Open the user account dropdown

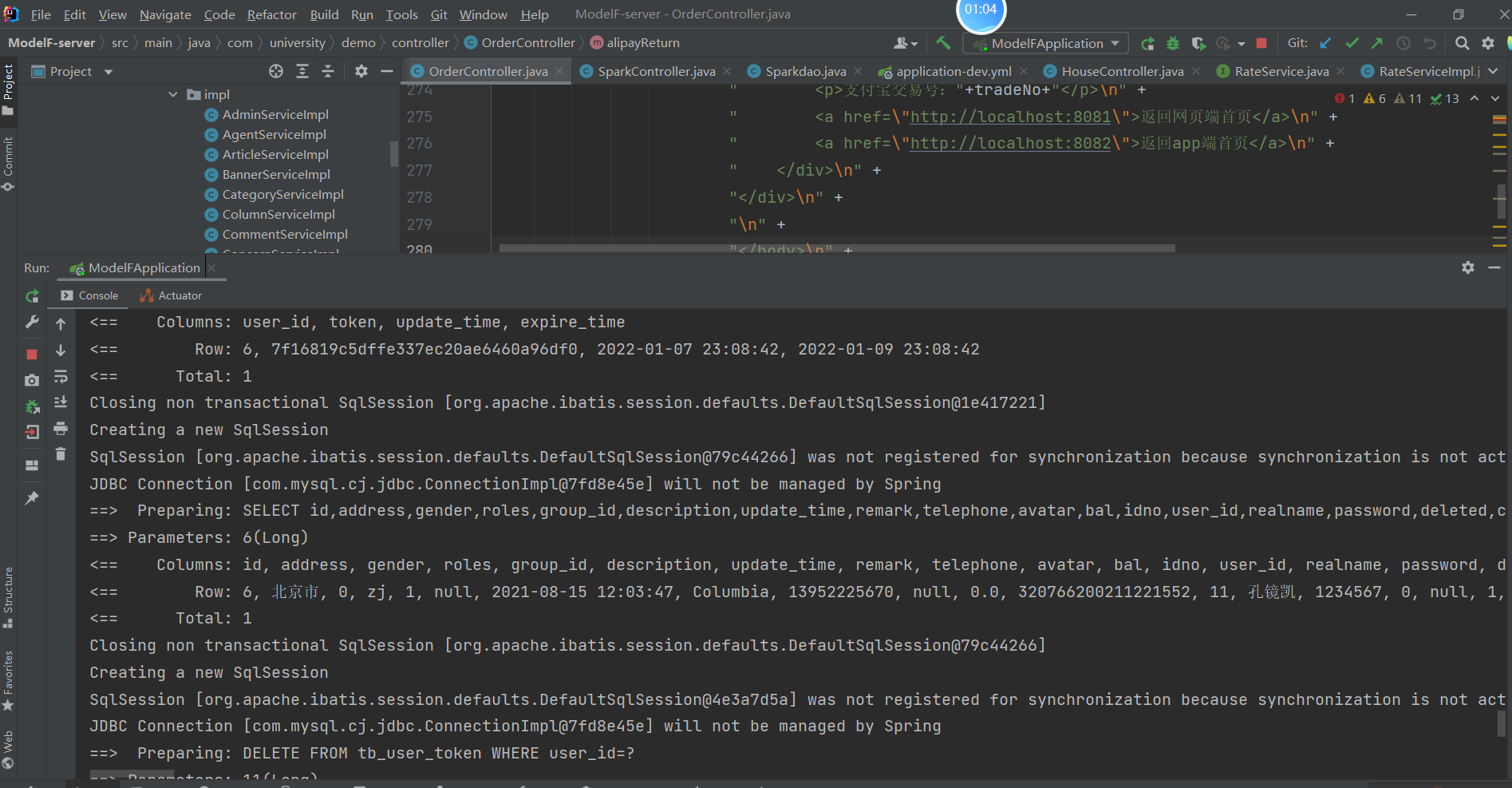pyautogui.click(x=906, y=43)
